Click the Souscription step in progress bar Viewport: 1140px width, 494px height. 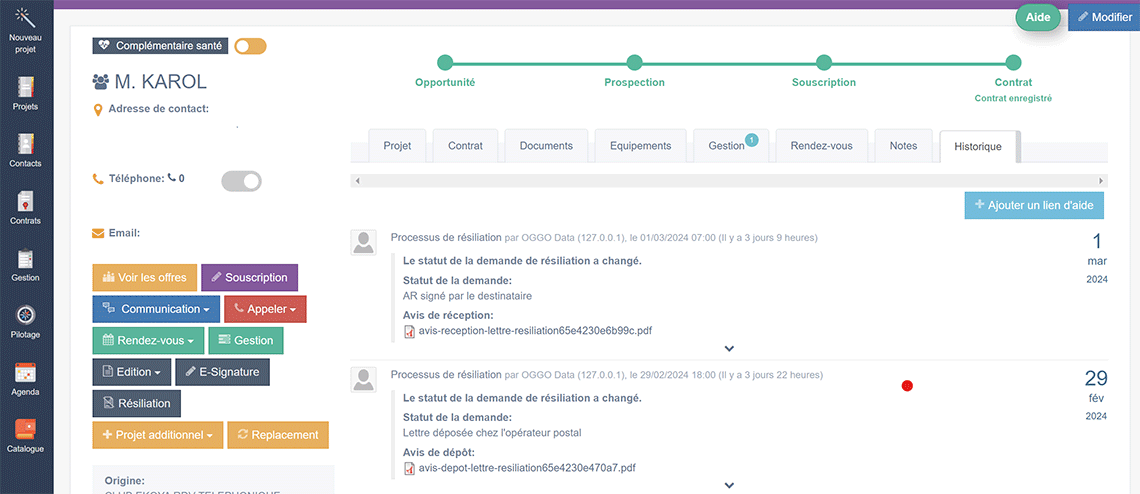coord(823,63)
